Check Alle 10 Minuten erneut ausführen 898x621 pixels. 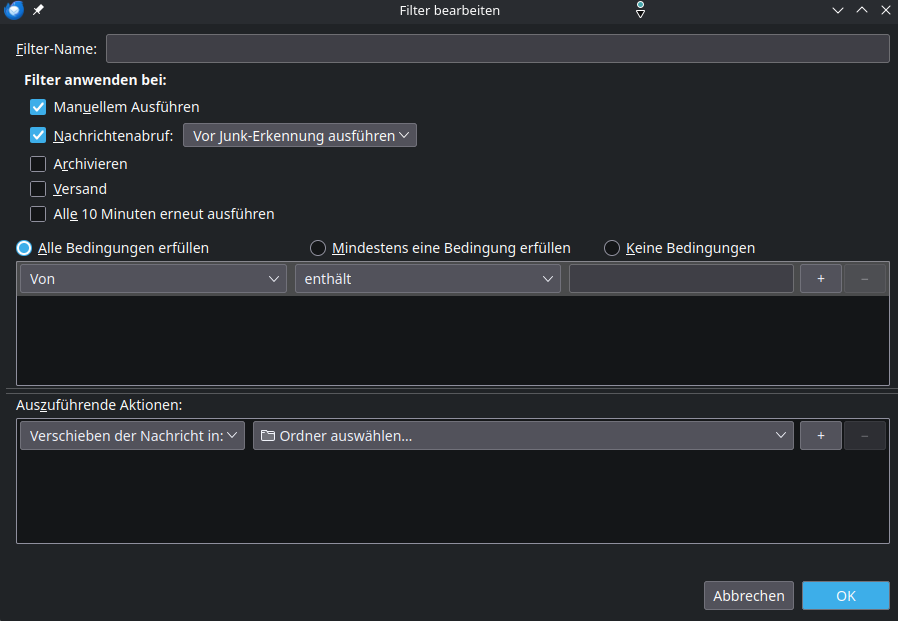tap(39, 214)
